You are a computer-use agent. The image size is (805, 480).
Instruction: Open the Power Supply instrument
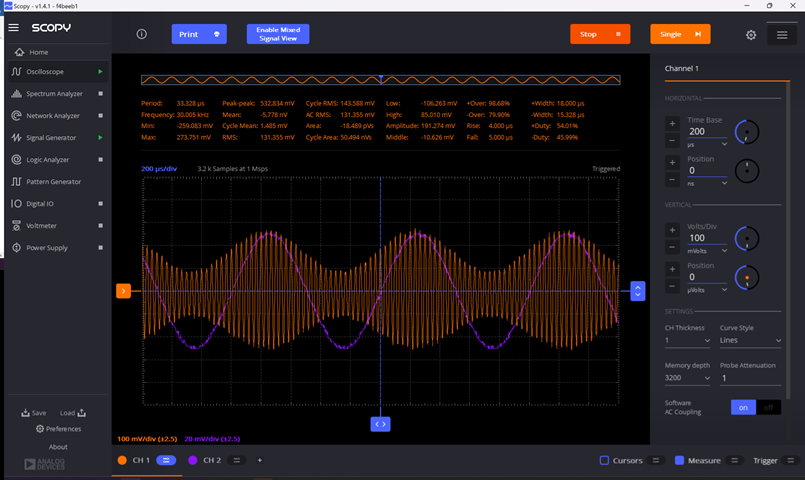coord(47,248)
